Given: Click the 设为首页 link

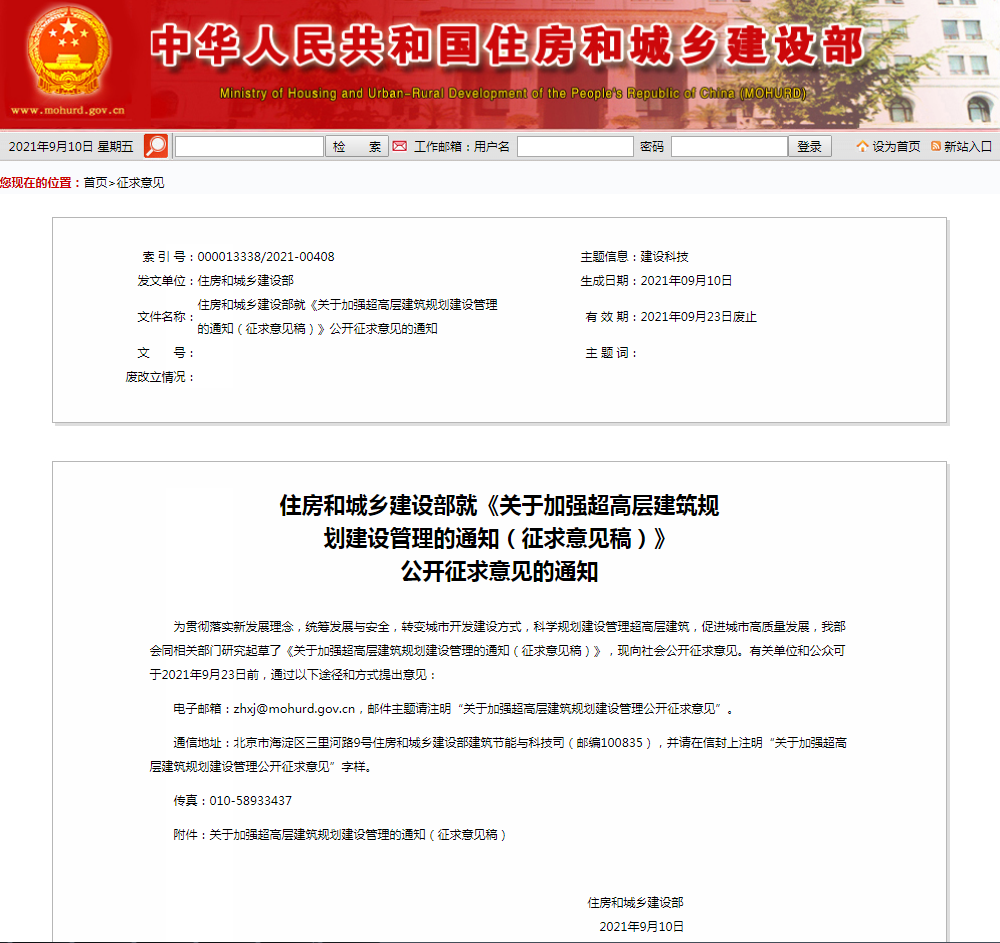Looking at the screenshot, I should point(896,147).
